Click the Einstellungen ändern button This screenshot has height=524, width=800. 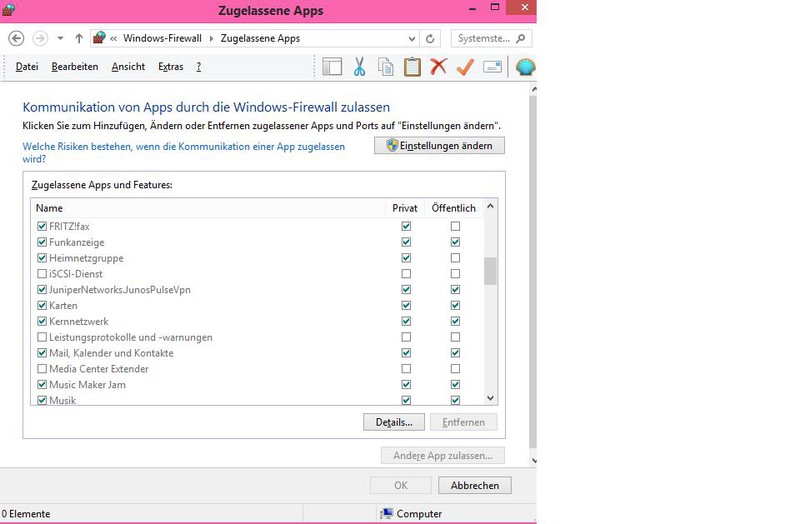click(x=439, y=146)
